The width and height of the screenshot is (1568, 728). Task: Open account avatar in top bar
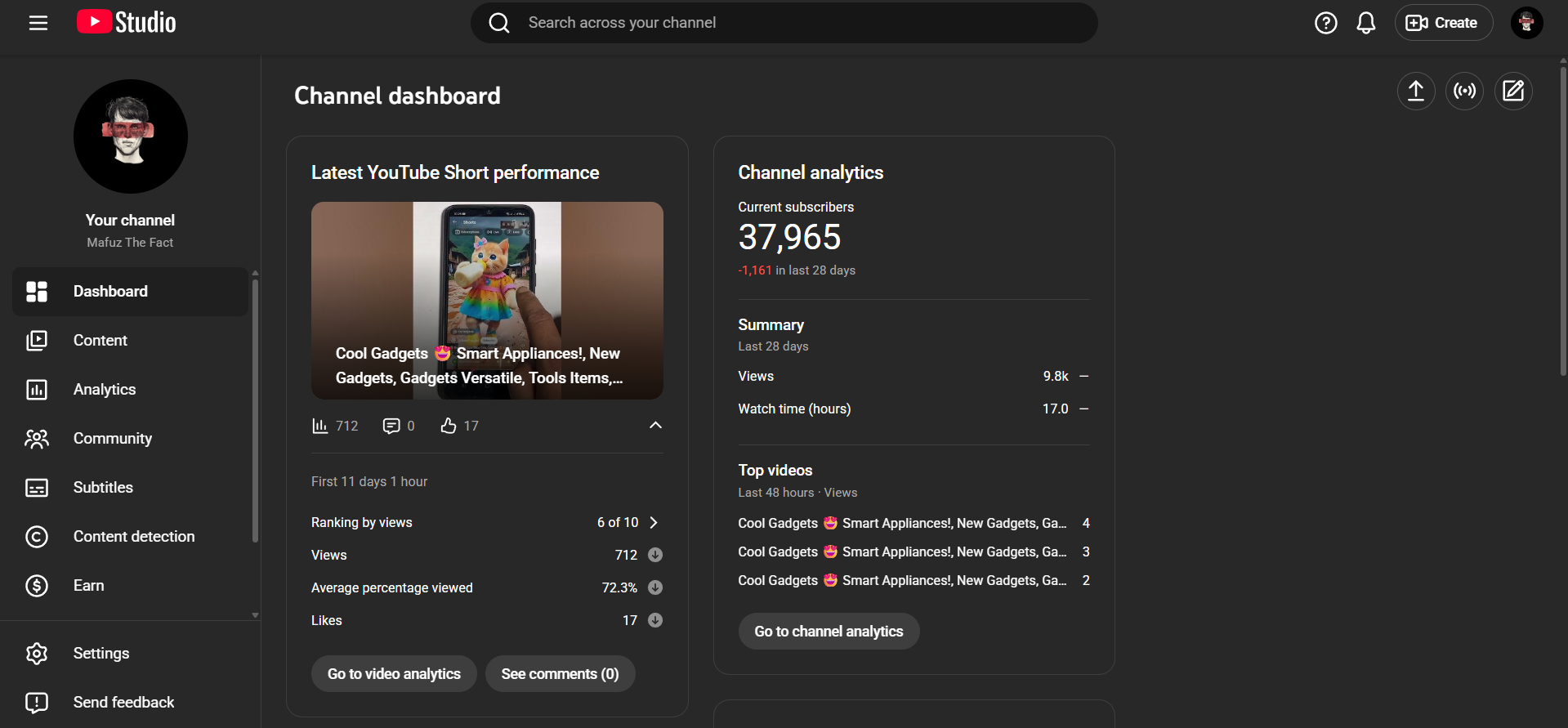tap(1526, 23)
